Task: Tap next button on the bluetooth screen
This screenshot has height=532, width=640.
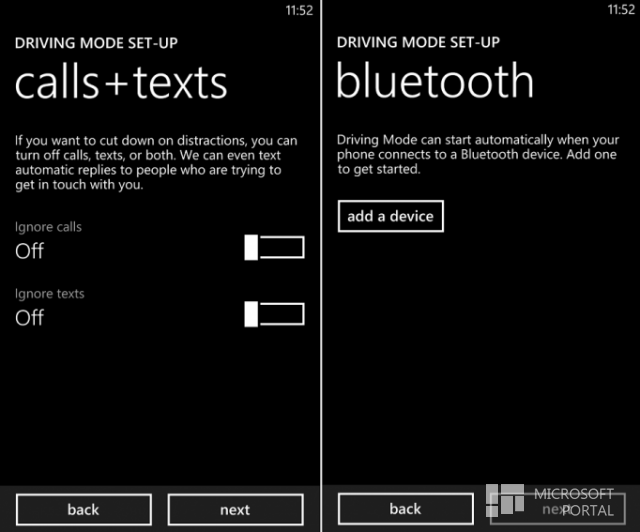Action: click(558, 509)
